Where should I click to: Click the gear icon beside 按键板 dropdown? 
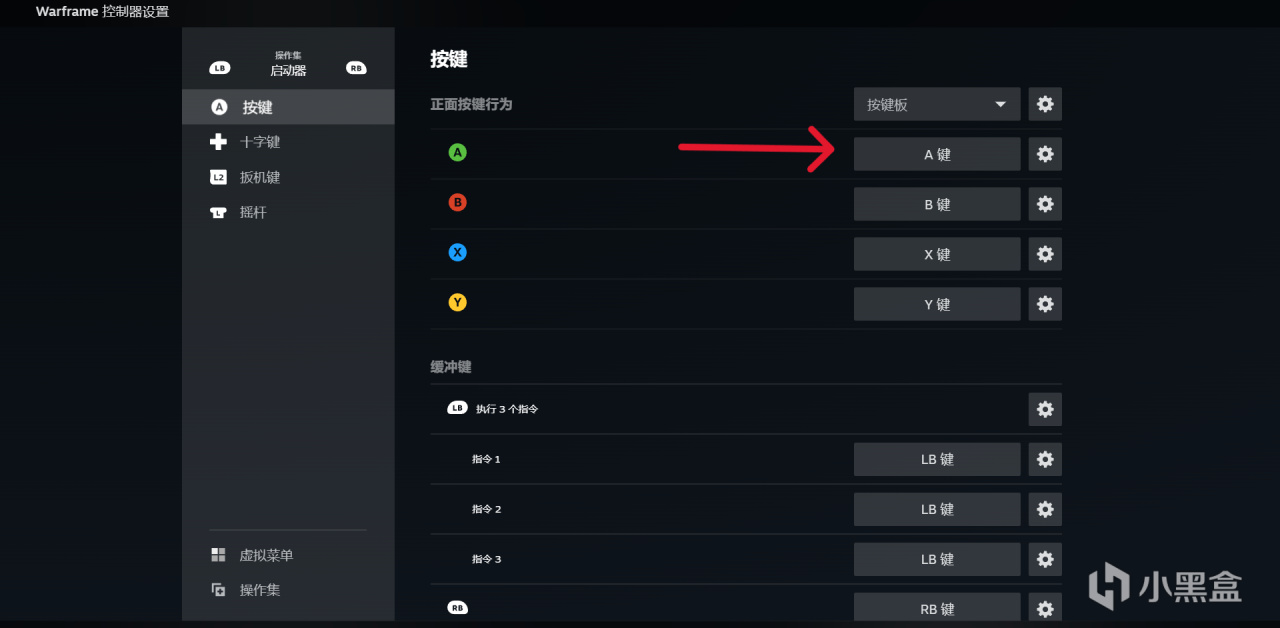(1045, 104)
